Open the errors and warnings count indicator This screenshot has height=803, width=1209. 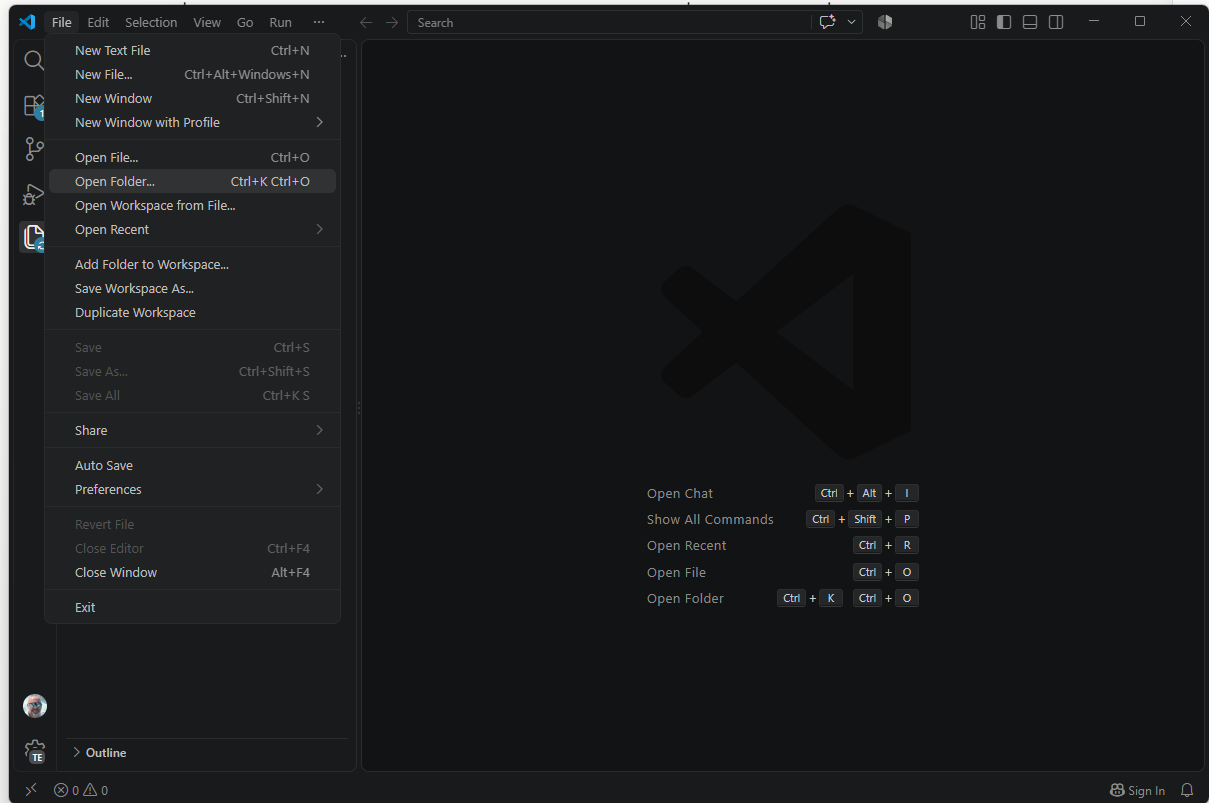[x=81, y=790]
